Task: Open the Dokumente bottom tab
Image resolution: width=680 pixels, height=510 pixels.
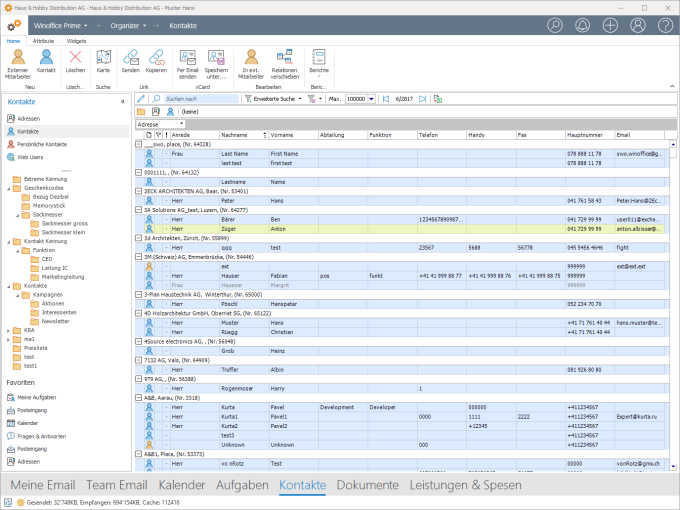Action: click(368, 485)
